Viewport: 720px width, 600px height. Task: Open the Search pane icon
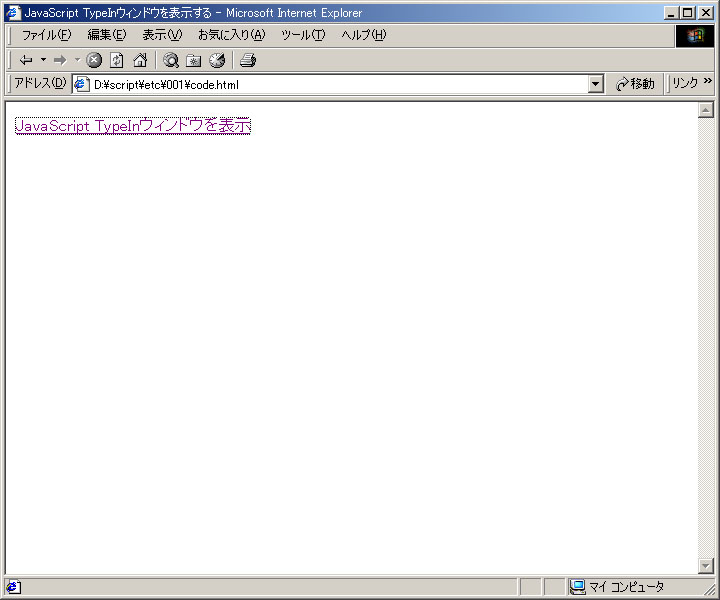[171, 60]
